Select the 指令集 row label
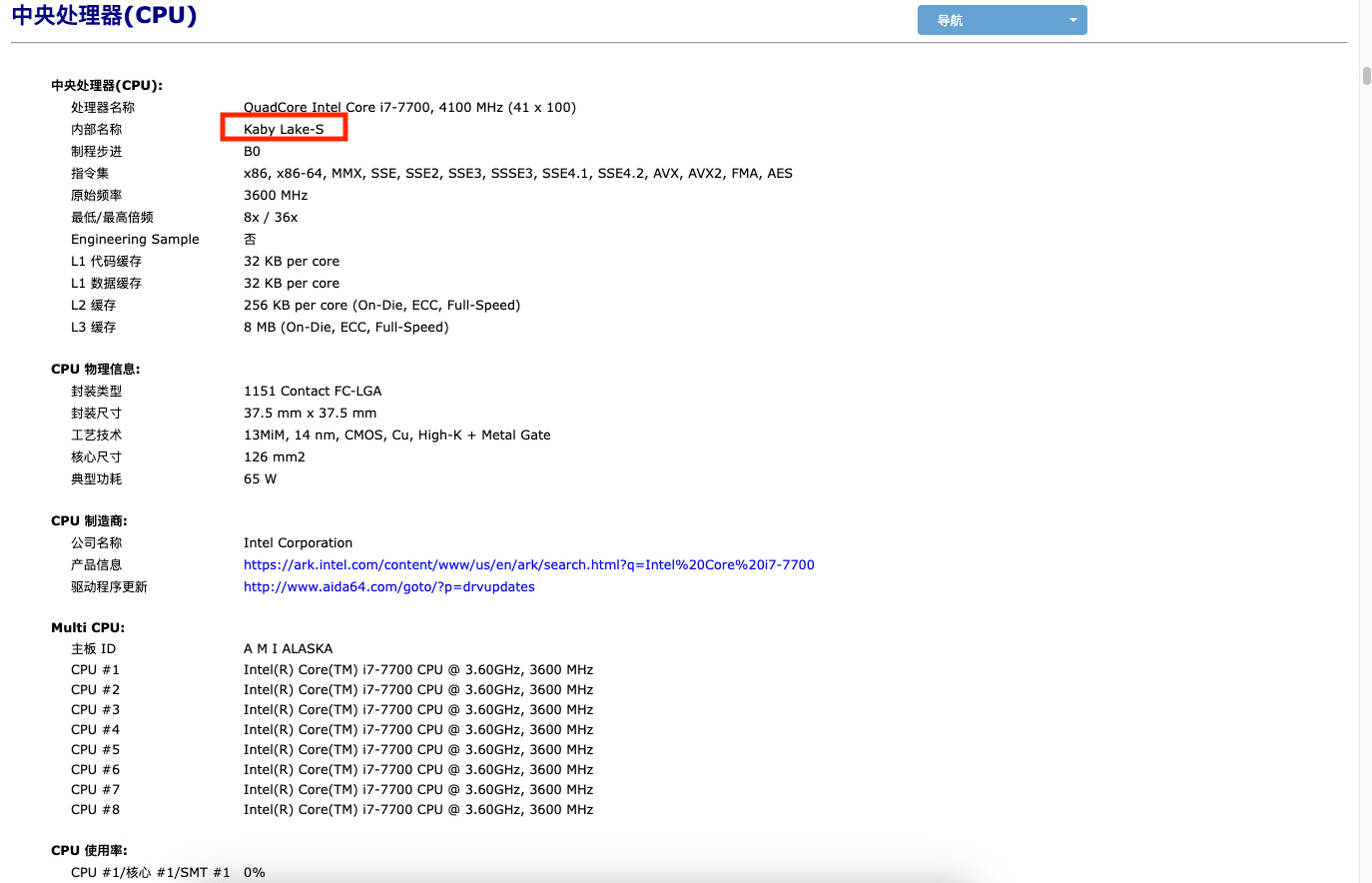1372x883 pixels. pyautogui.click(x=90, y=173)
